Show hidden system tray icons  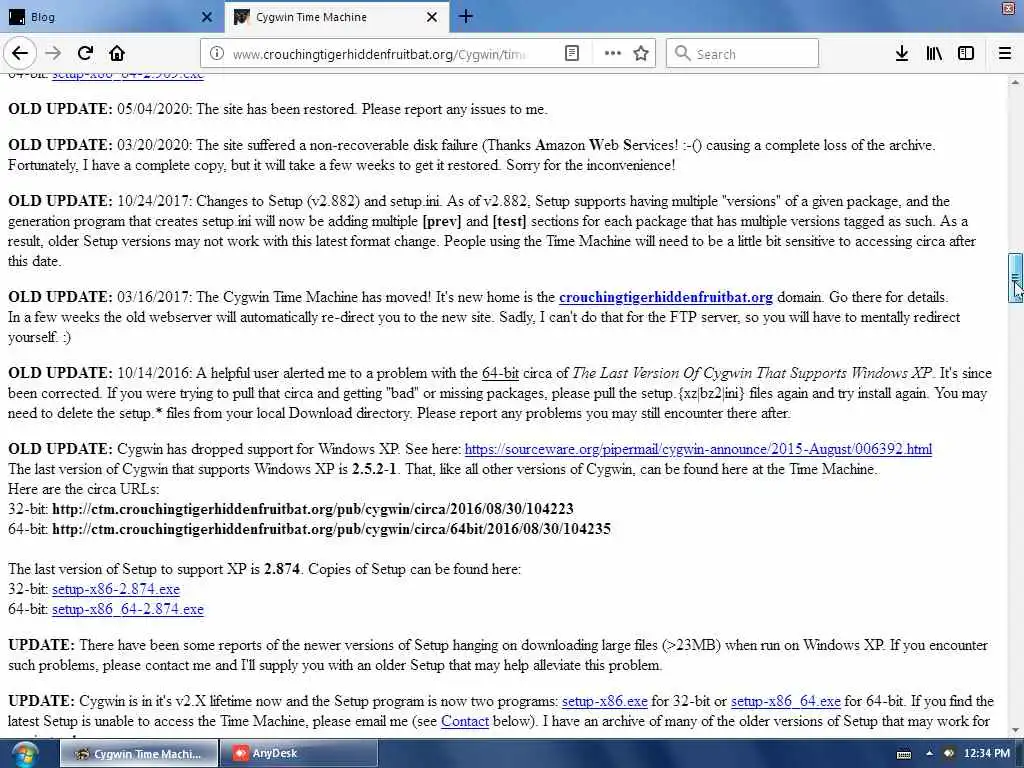[929, 754]
